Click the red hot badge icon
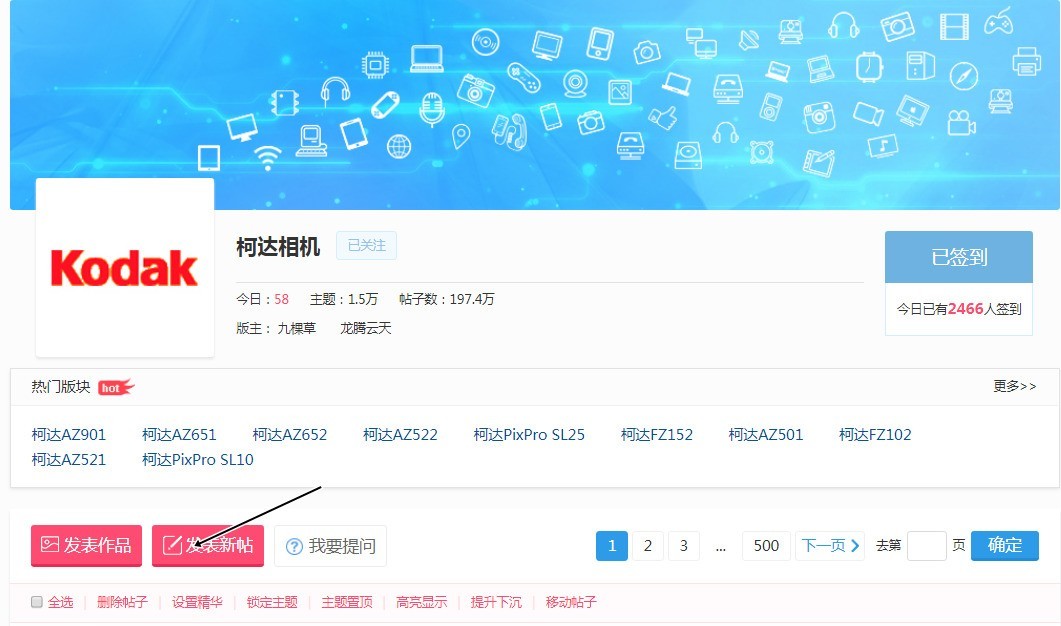The height and width of the screenshot is (626, 1061). tap(116, 387)
